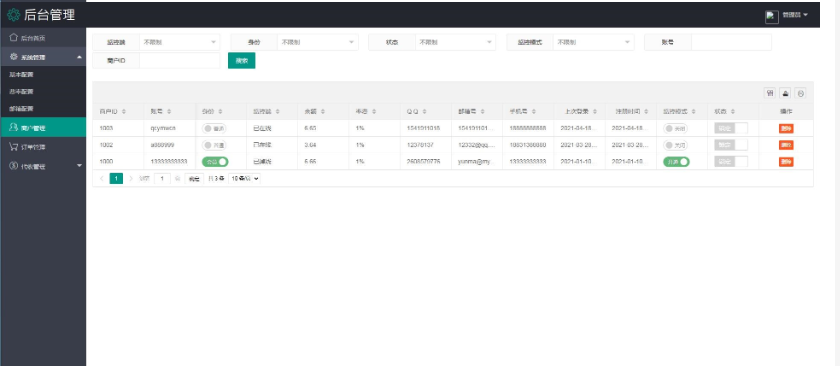Click account cell a888999

(x=162, y=145)
